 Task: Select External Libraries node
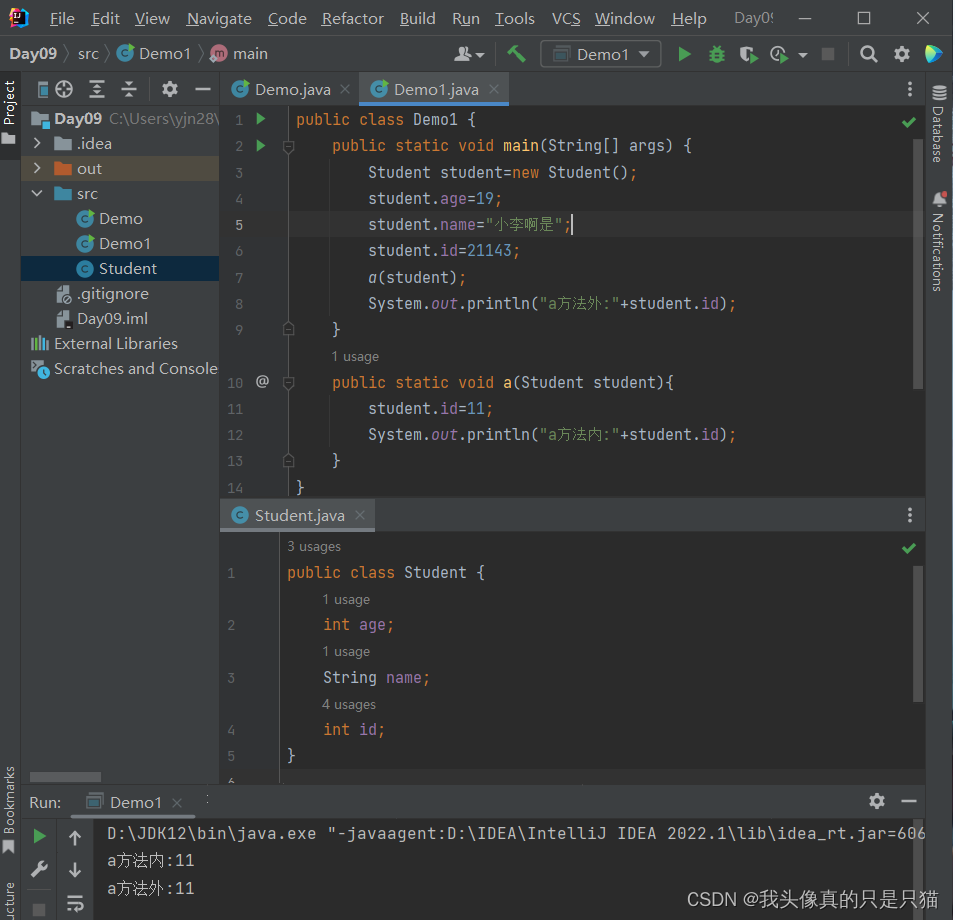tap(116, 343)
